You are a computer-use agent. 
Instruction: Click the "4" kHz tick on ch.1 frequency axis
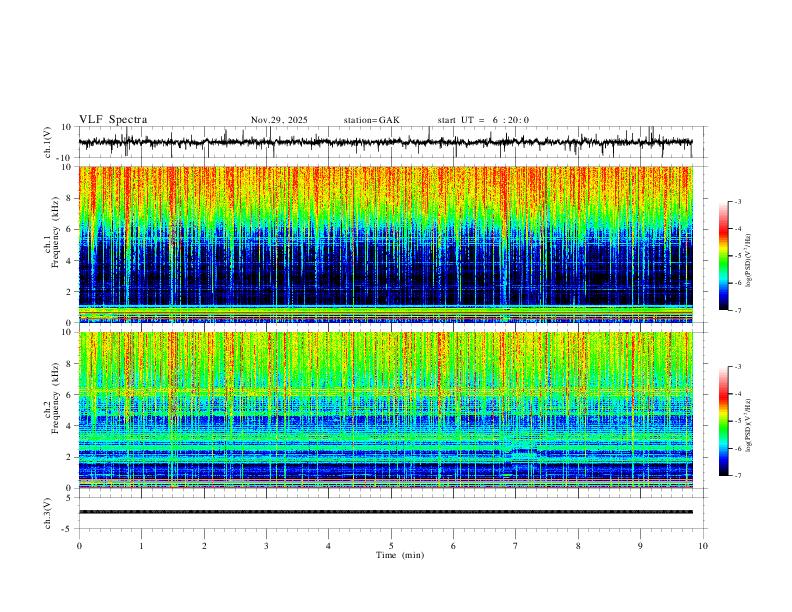tap(69, 261)
